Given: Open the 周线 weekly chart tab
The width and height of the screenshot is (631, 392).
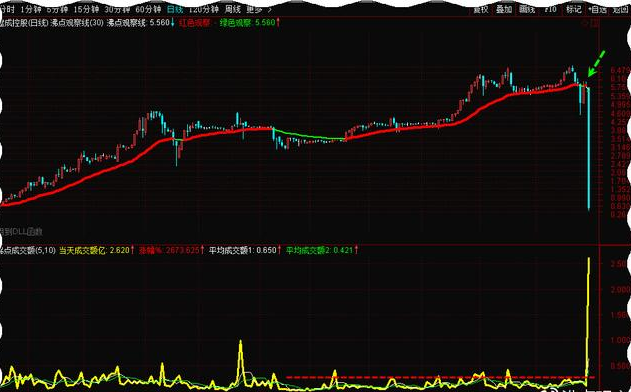Looking at the screenshot, I should pos(233,9).
